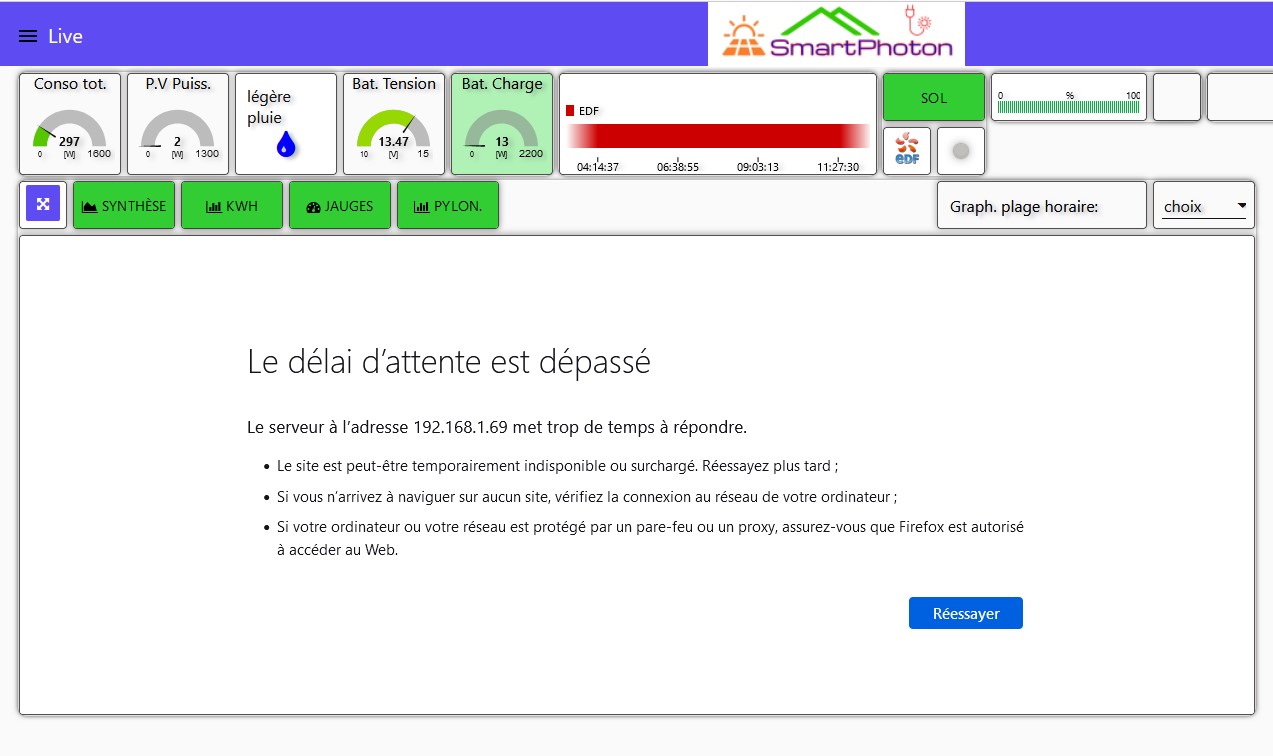This screenshot has width=1273, height=756.
Task: Click the grey round status indicator
Action: (961, 151)
